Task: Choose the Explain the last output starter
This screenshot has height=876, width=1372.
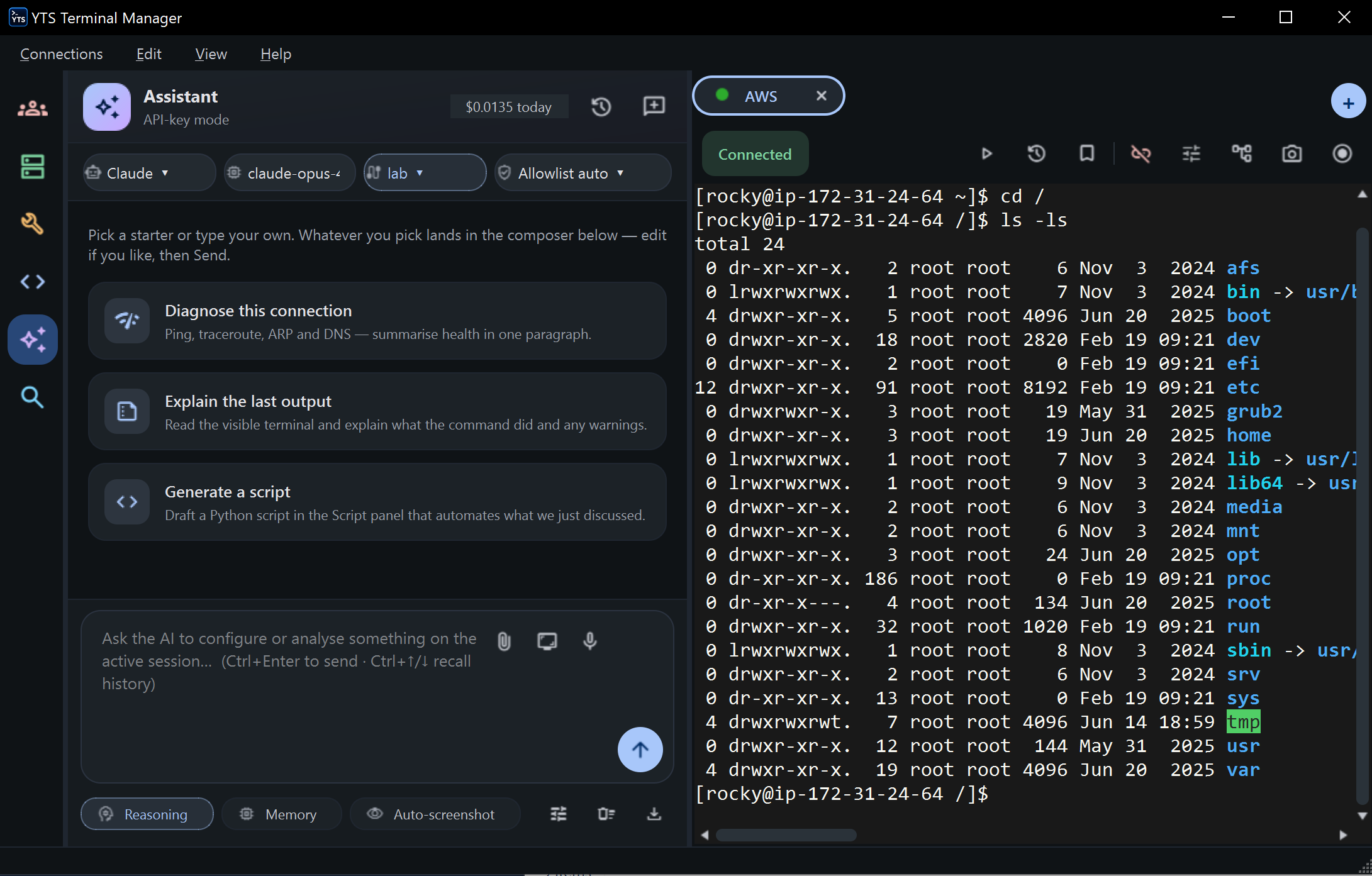Action: point(377,411)
